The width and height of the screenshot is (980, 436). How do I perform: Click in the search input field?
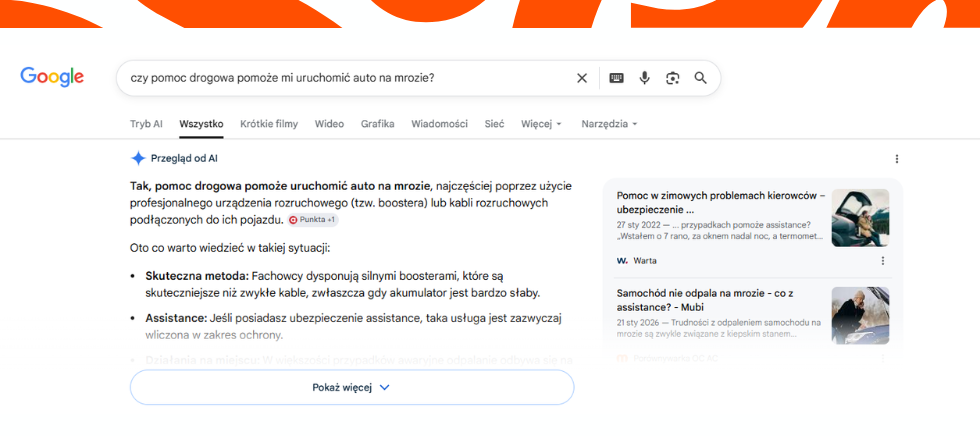(x=344, y=78)
